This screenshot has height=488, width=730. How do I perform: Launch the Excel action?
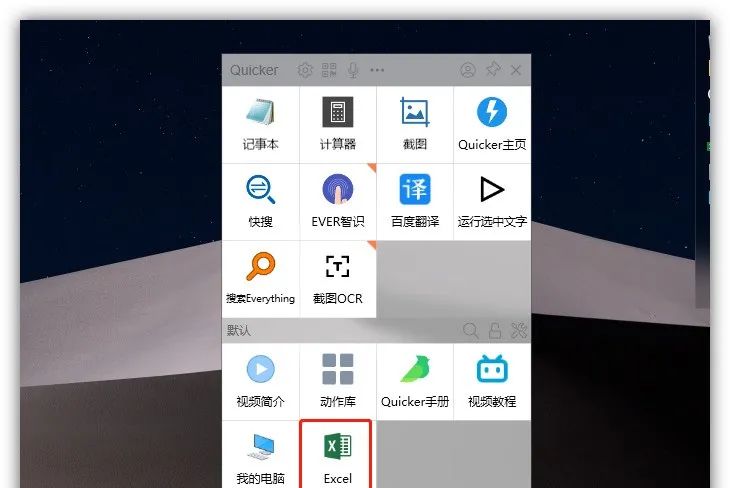(336, 455)
